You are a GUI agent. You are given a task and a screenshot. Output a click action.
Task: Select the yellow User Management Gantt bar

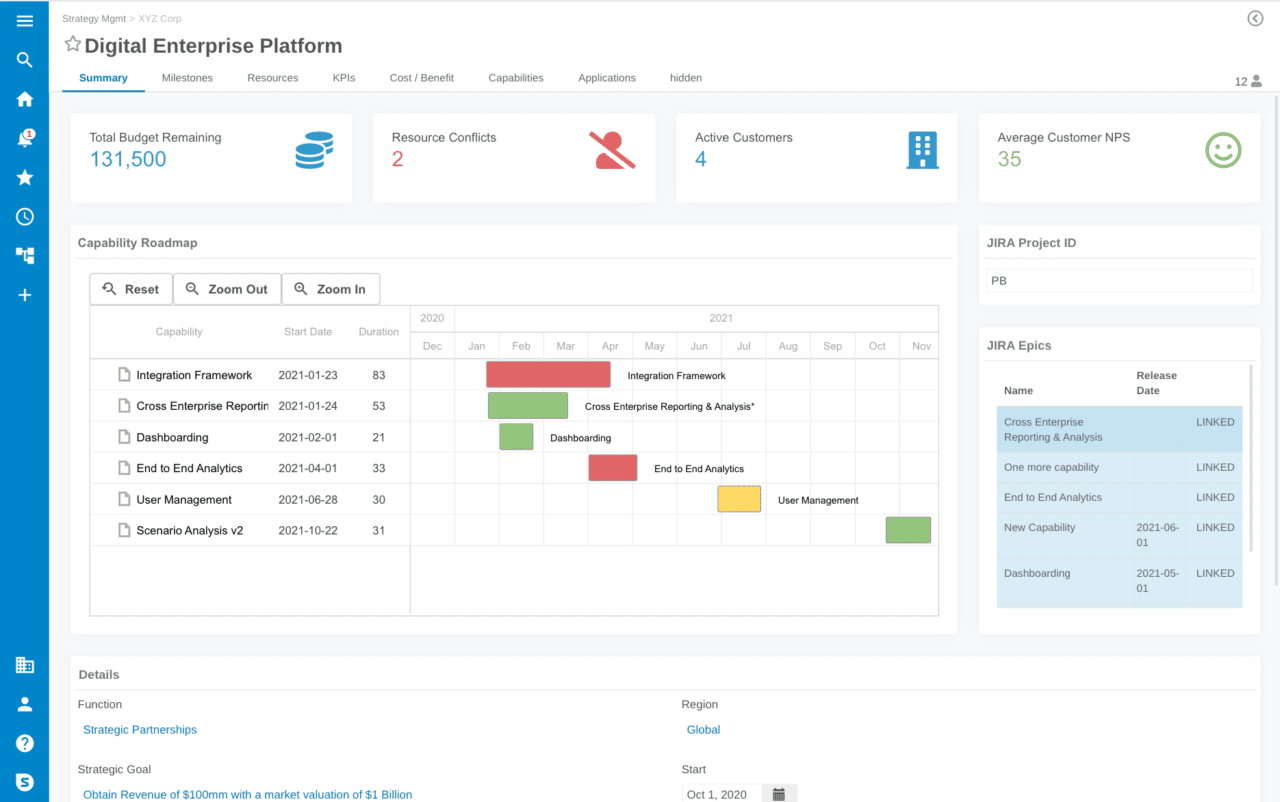click(x=739, y=499)
